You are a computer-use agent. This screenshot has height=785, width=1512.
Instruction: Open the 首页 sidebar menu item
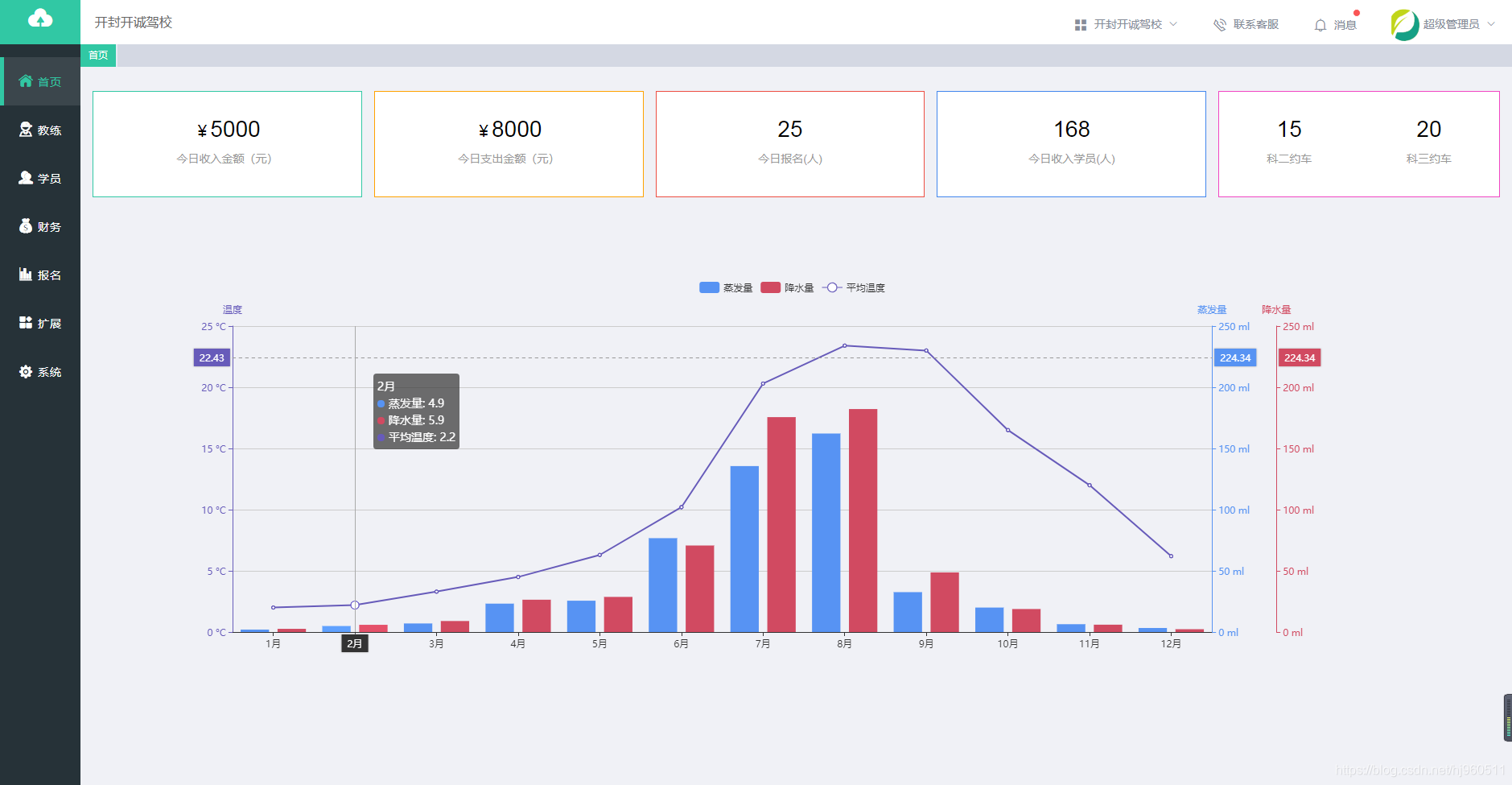click(x=40, y=81)
